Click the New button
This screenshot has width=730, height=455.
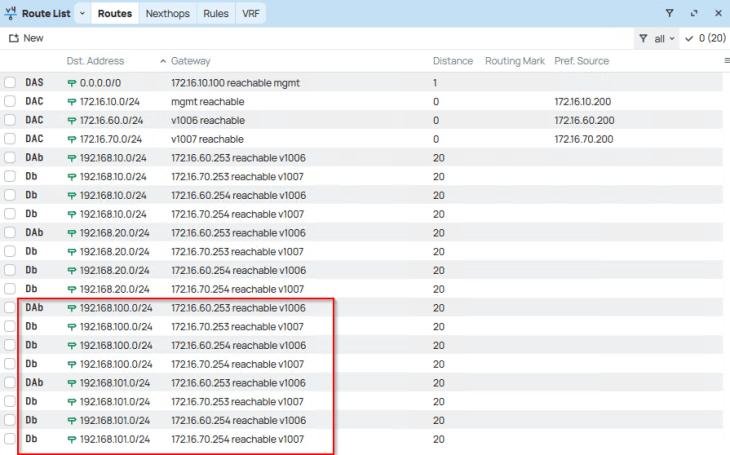[26, 38]
